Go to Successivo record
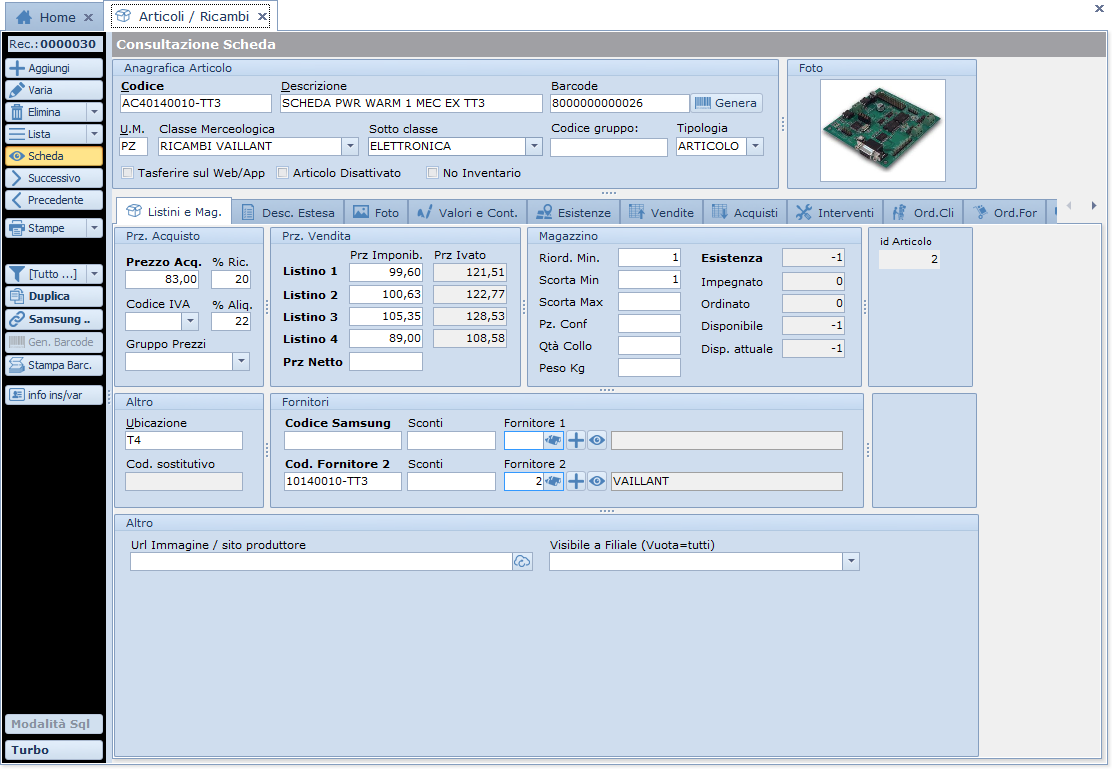1112x769 pixels. point(54,178)
